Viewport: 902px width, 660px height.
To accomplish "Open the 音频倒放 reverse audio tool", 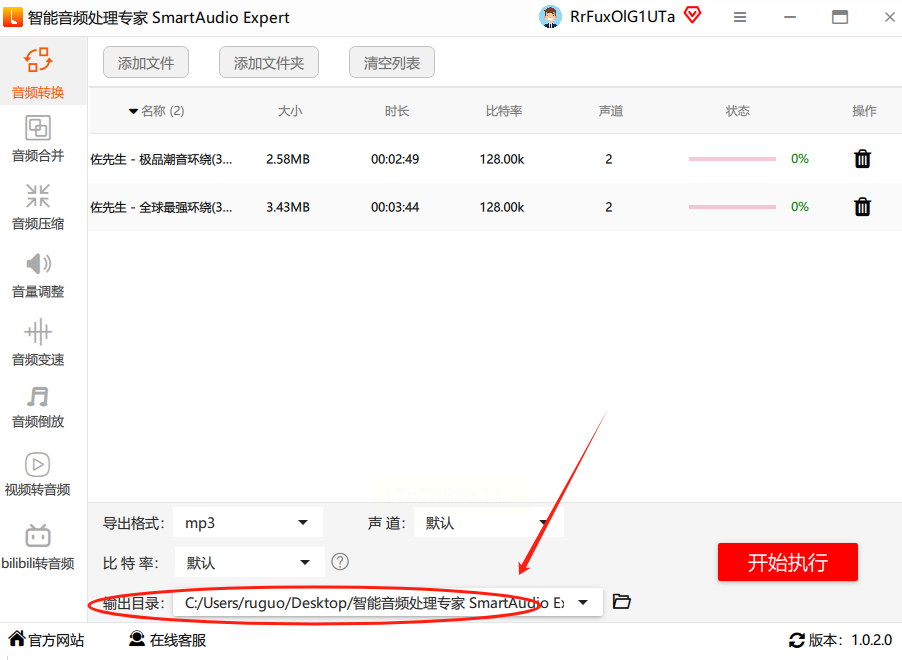I will coord(38,407).
